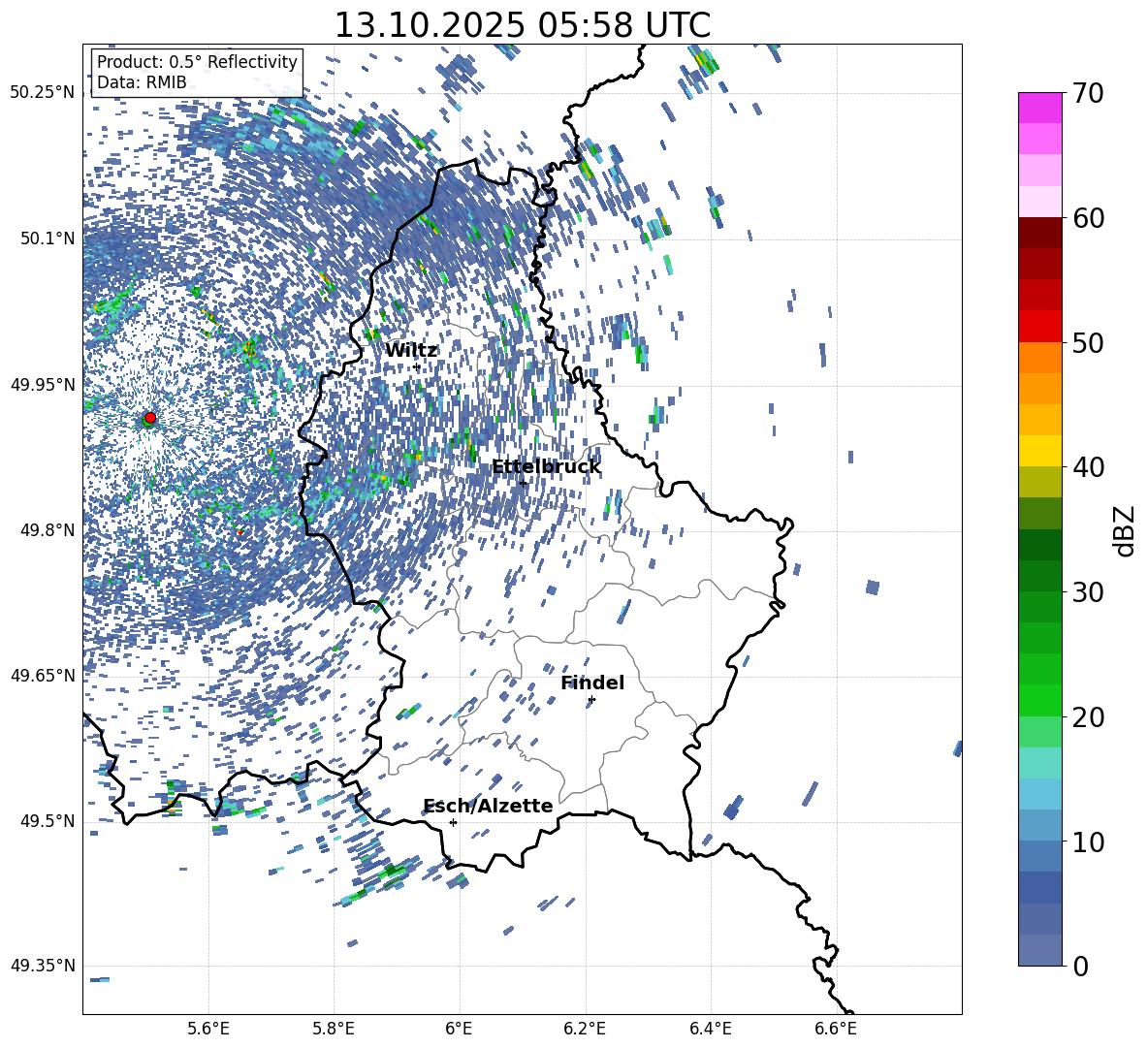The image size is (1148, 1048).
Task: Click the Ettelbruck city label
Action: 546,467
